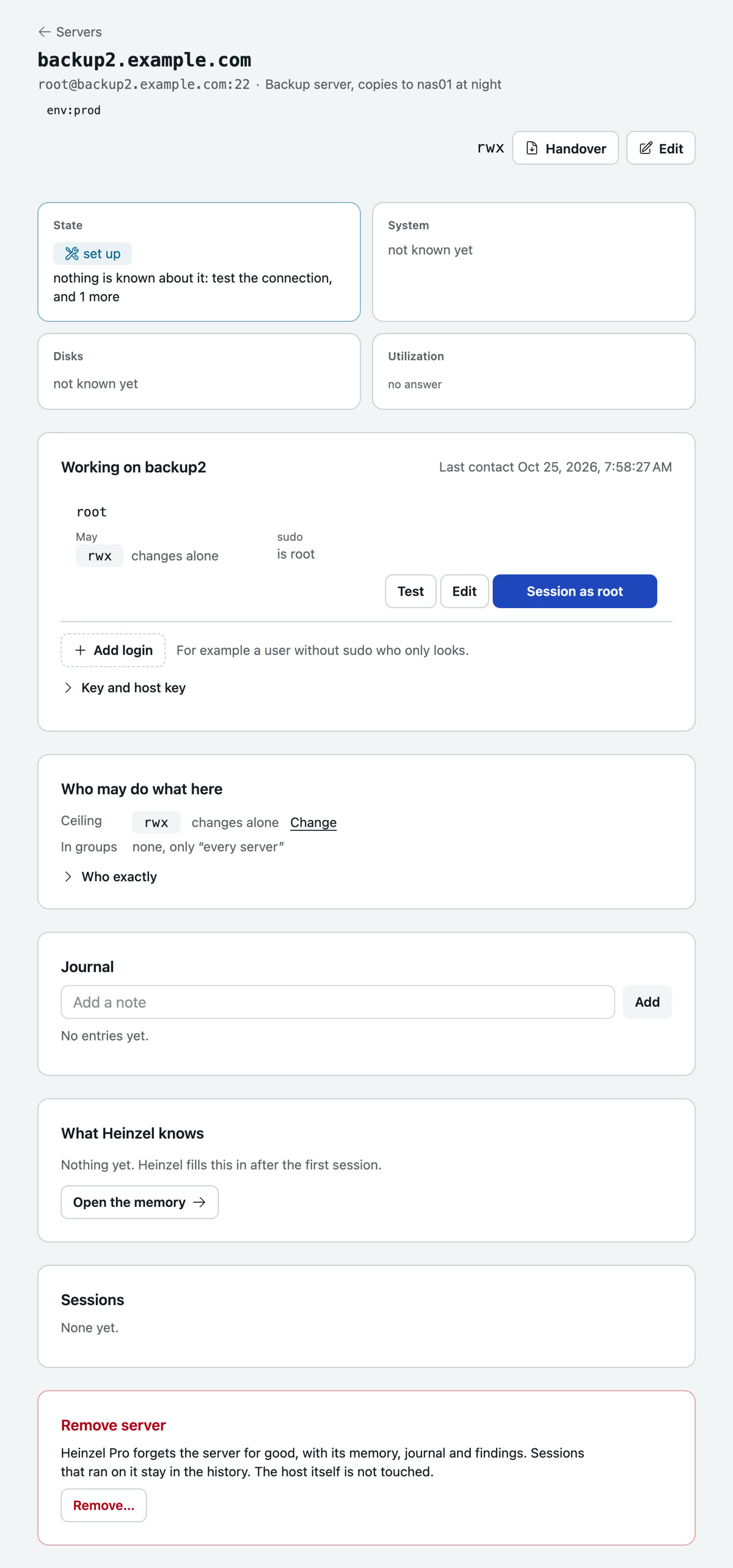Open the memory

139,1202
